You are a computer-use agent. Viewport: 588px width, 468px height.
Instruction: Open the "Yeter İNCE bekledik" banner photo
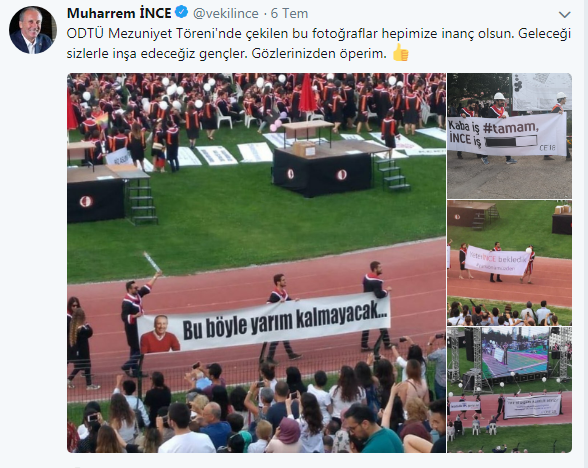coord(510,263)
